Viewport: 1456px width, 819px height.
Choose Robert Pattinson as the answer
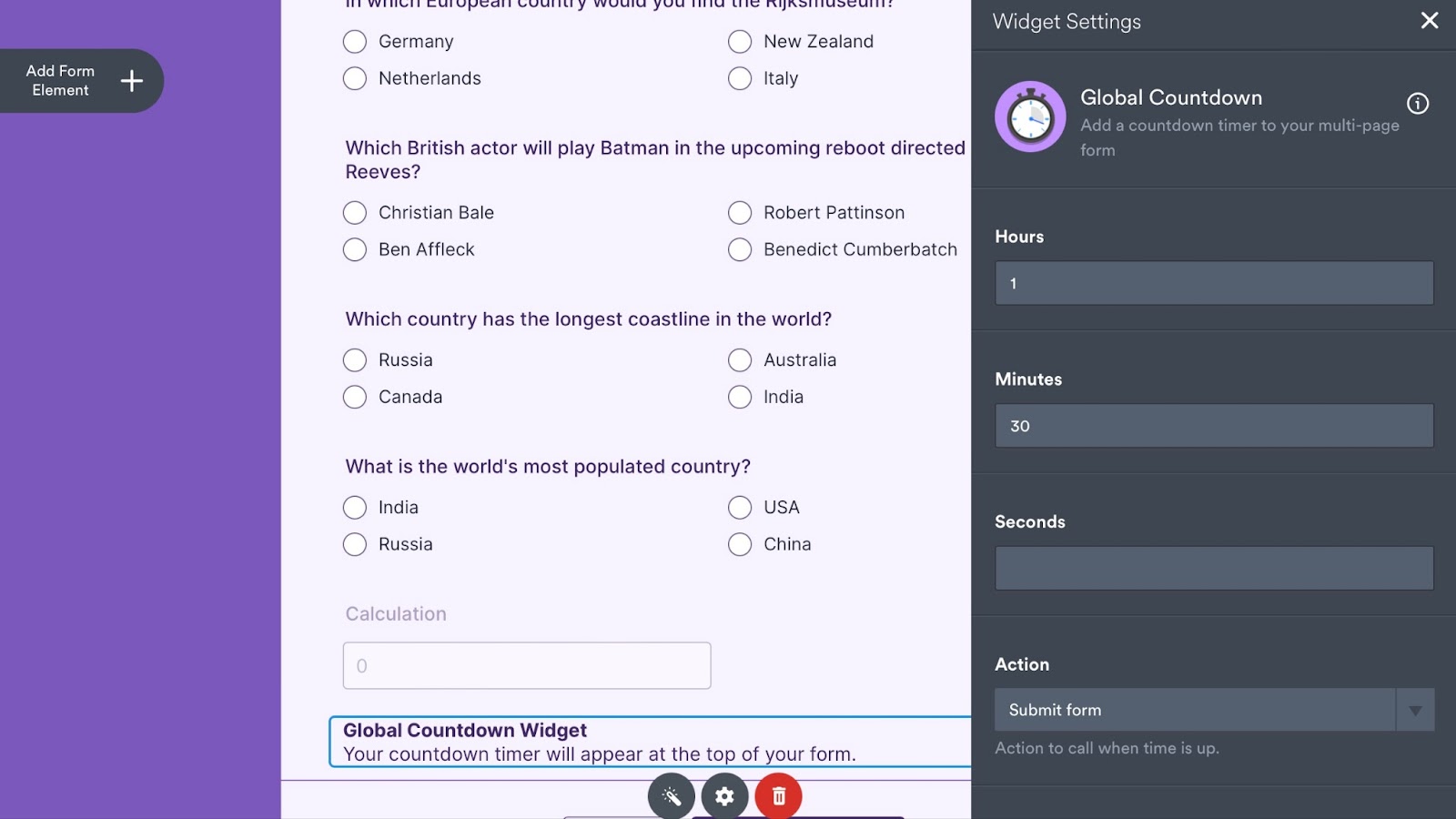(740, 213)
